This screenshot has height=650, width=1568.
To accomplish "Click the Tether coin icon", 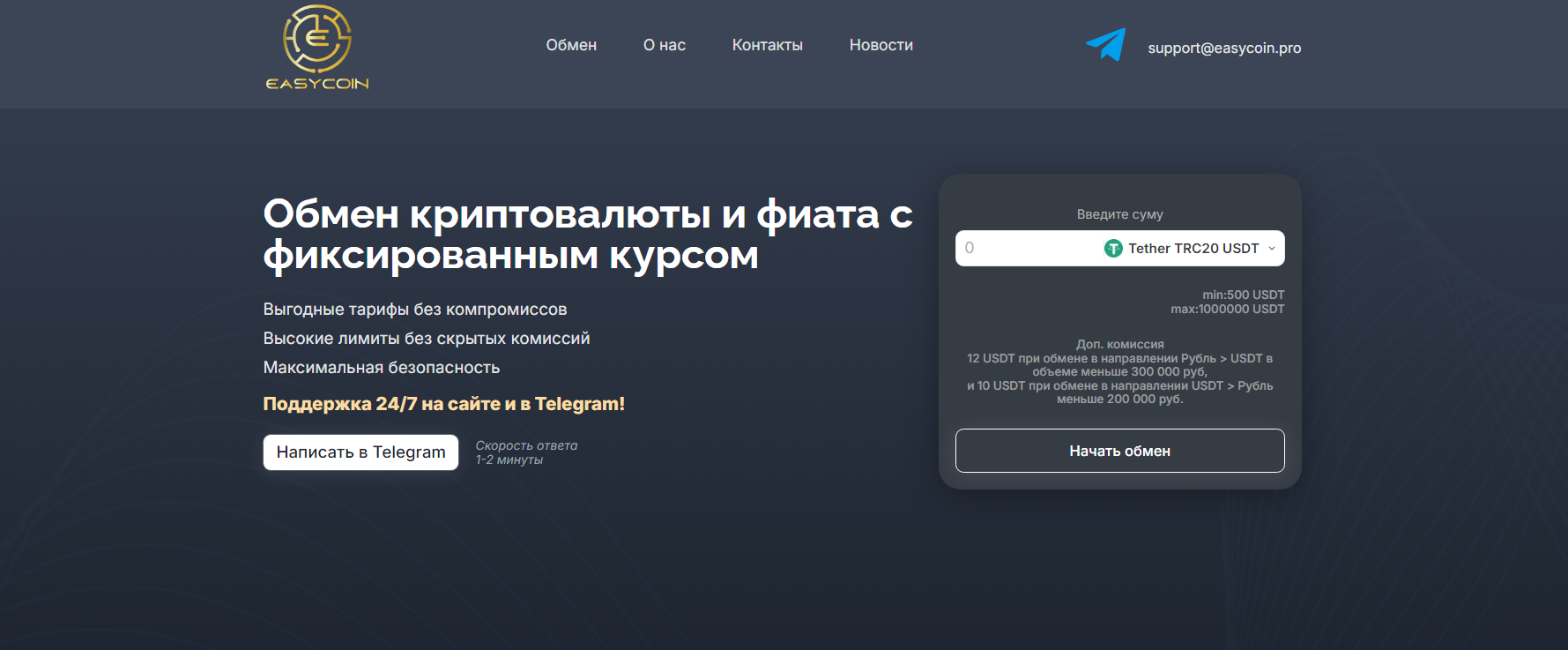I will pos(1113,249).
